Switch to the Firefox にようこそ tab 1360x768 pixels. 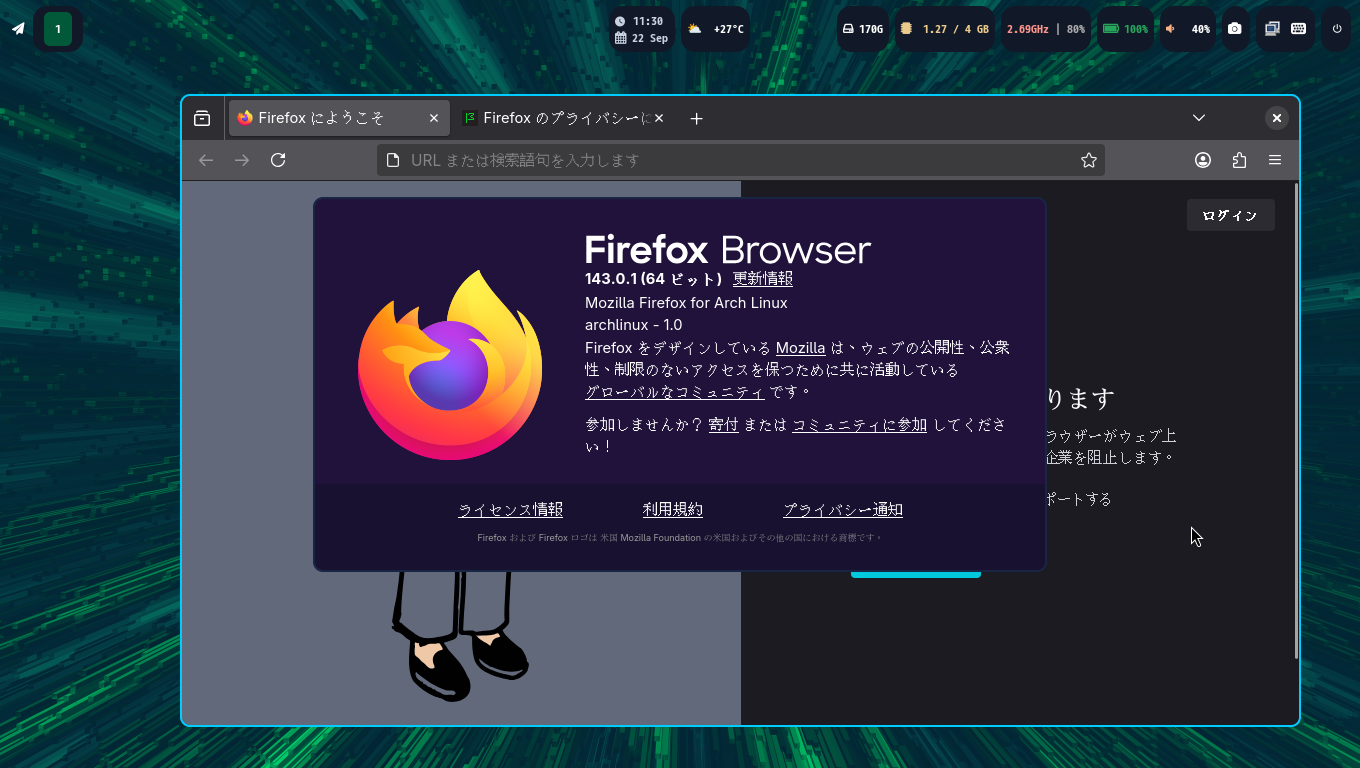point(338,118)
